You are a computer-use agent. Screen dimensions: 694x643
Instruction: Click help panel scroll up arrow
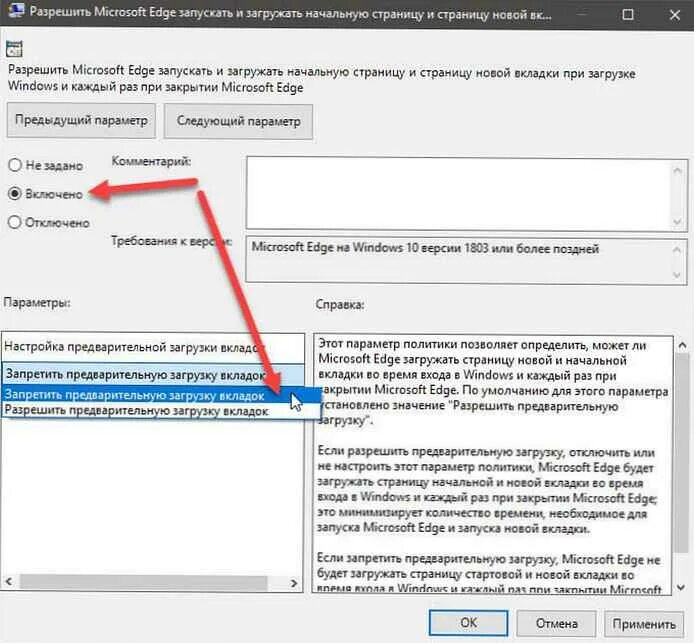pyautogui.click(x=682, y=345)
